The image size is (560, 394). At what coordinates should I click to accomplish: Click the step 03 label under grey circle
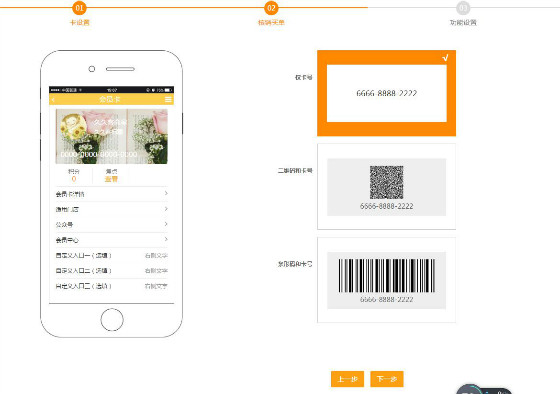pyautogui.click(x=463, y=23)
